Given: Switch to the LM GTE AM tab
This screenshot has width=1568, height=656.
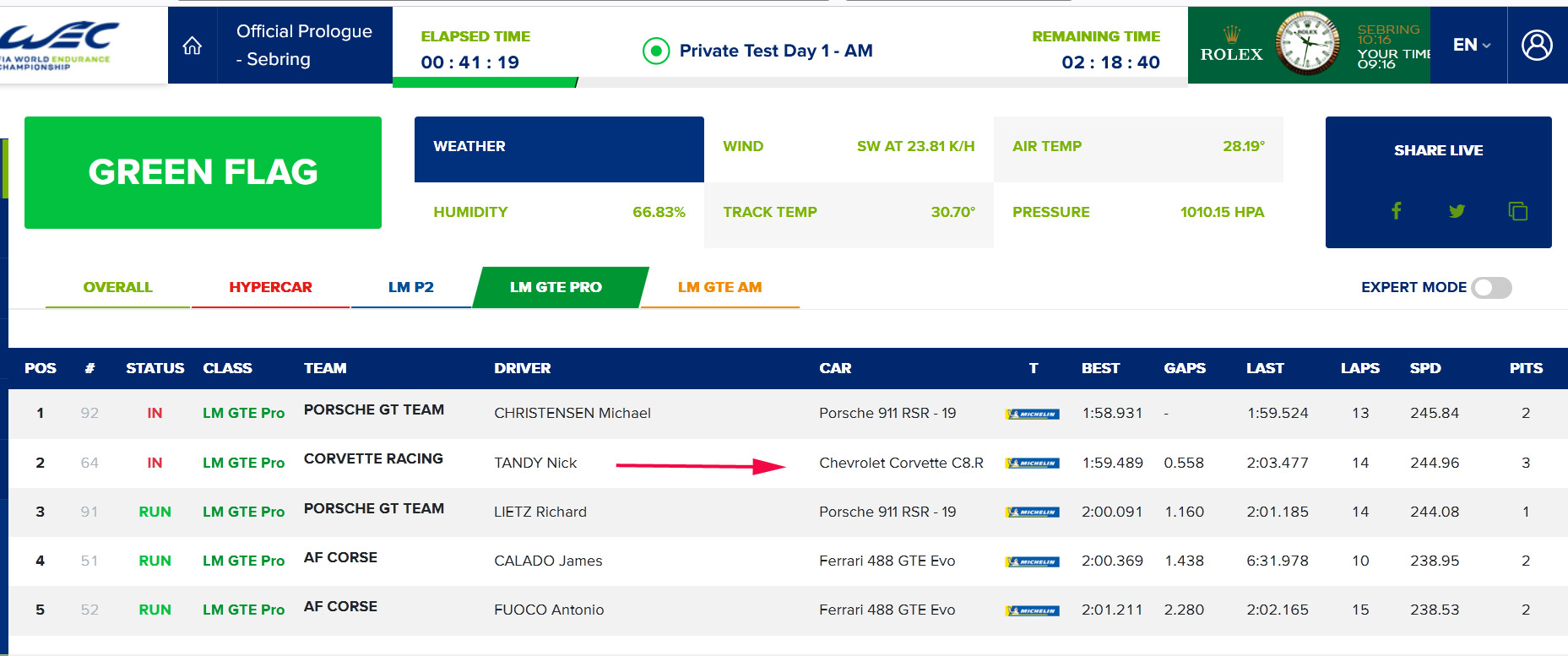Looking at the screenshot, I should tap(719, 287).
